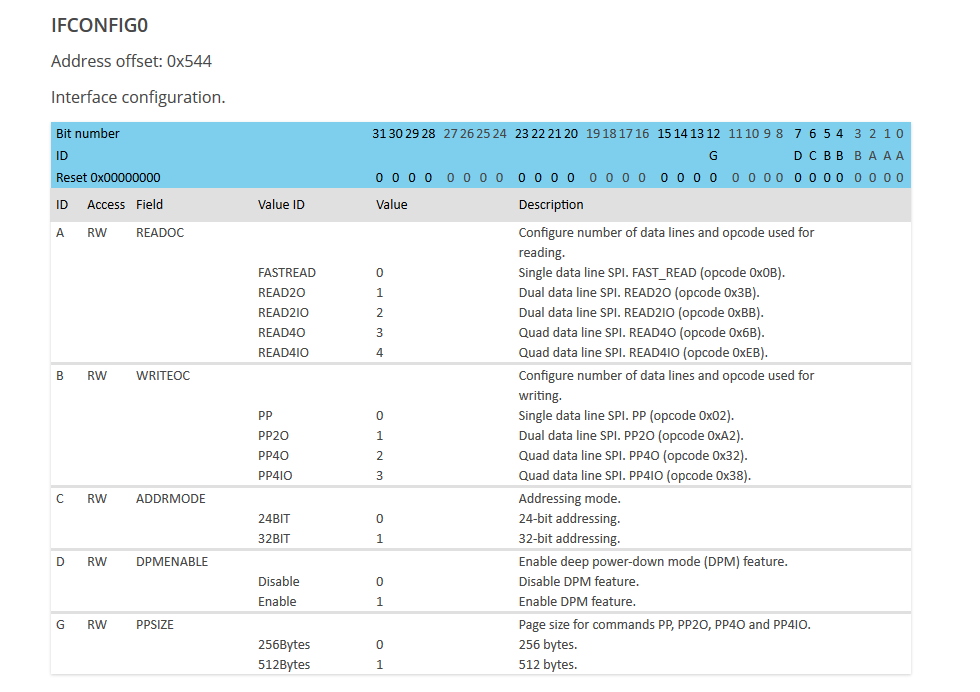
Task: Click the 'Description' column header
Action: tap(551, 205)
